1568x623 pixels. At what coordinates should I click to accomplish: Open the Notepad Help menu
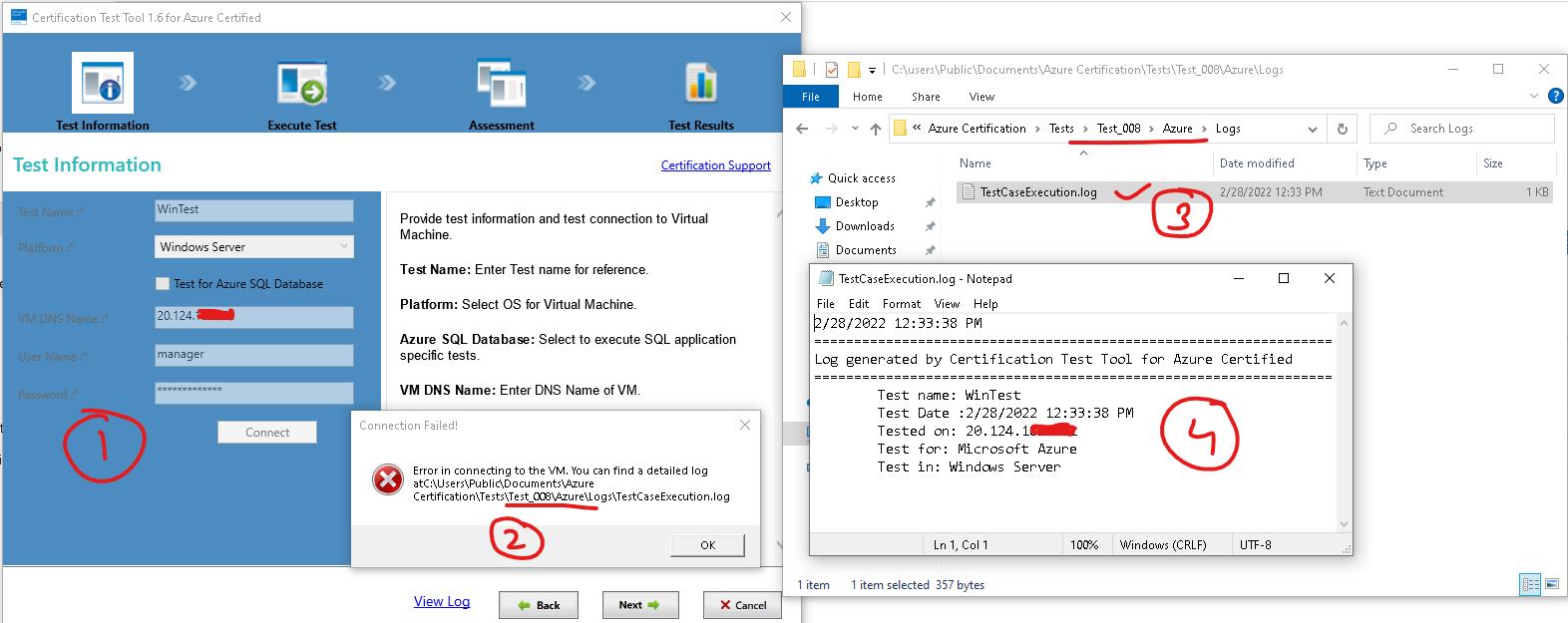[x=985, y=304]
